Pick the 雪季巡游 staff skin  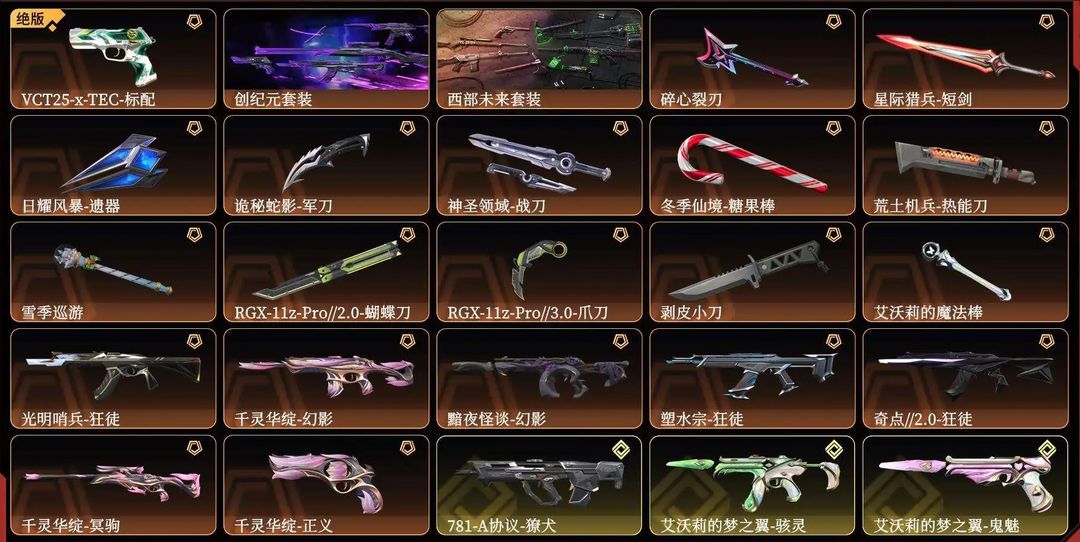113,272
